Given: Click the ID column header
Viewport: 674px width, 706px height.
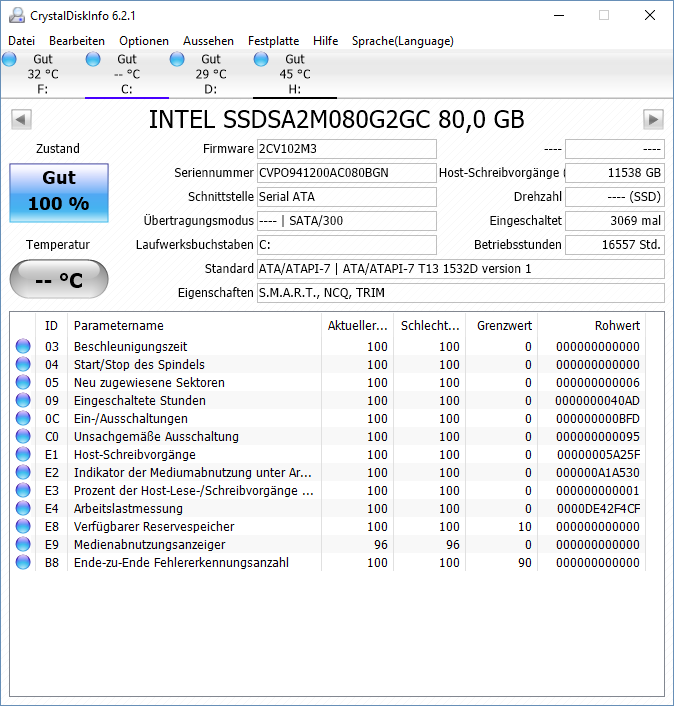Looking at the screenshot, I should click(x=51, y=326).
